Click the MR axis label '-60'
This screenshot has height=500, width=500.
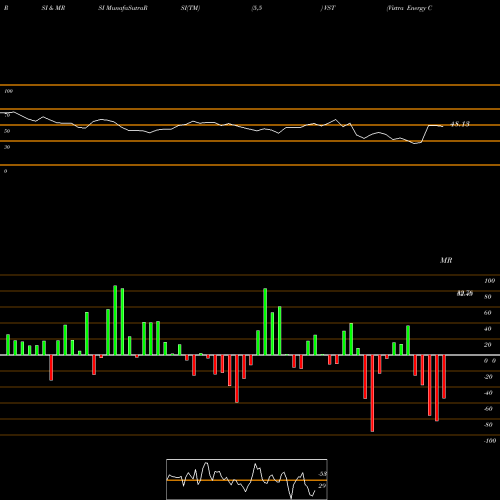pyautogui.click(x=488, y=409)
